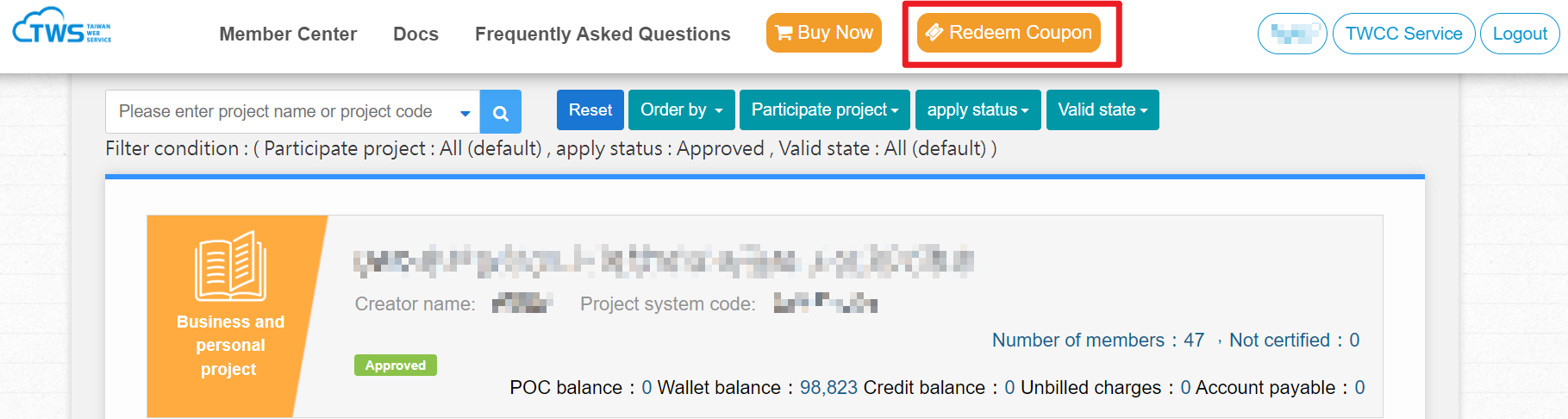This screenshot has width=1568, height=419.
Task: Log out using the Logout button
Action: (1520, 34)
